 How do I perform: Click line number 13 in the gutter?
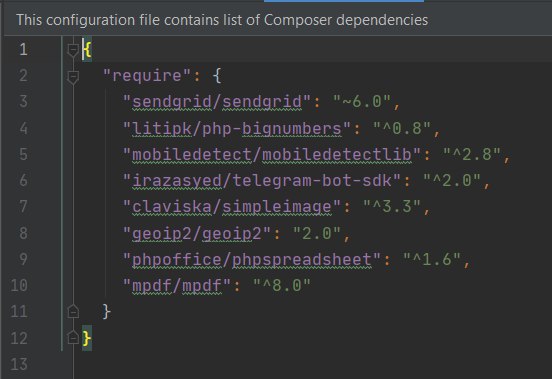coord(19,364)
